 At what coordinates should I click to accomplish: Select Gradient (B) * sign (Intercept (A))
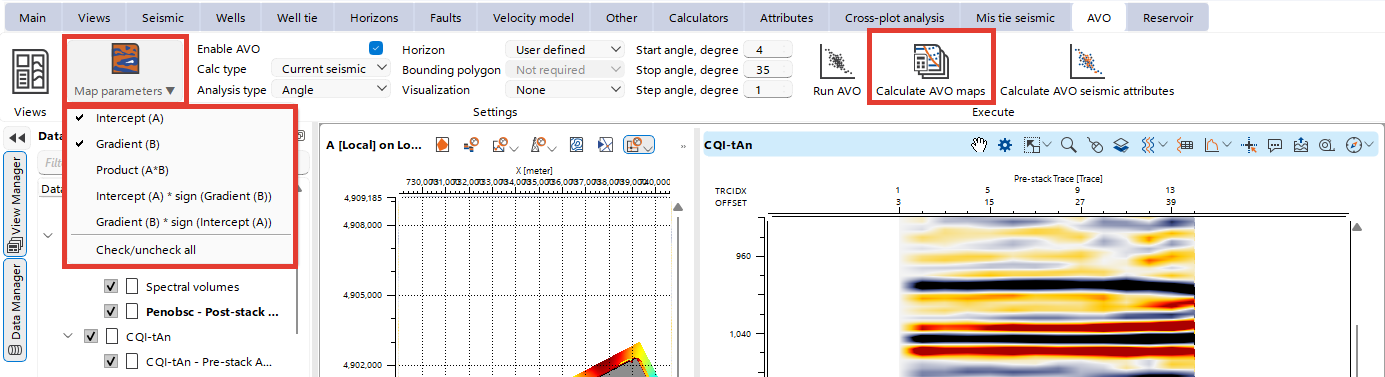[180, 222]
